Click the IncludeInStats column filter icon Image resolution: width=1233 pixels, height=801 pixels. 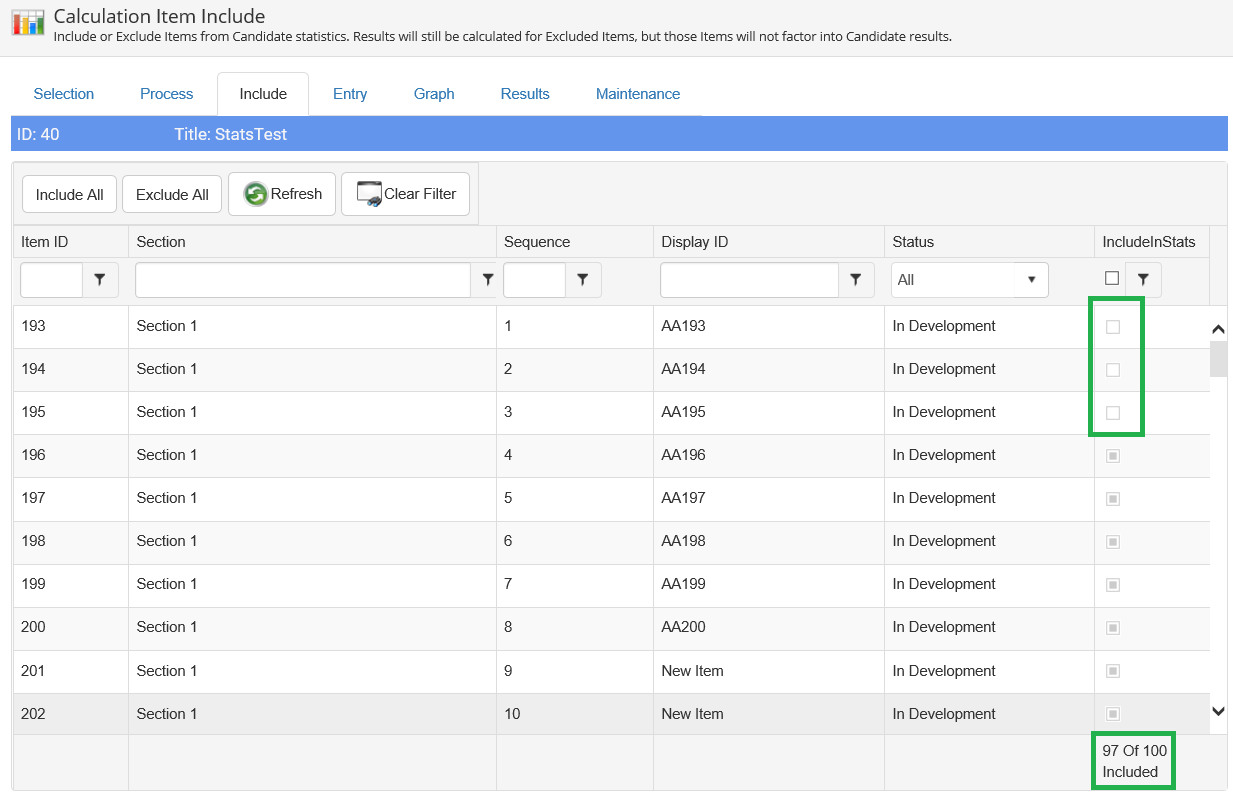click(1143, 280)
